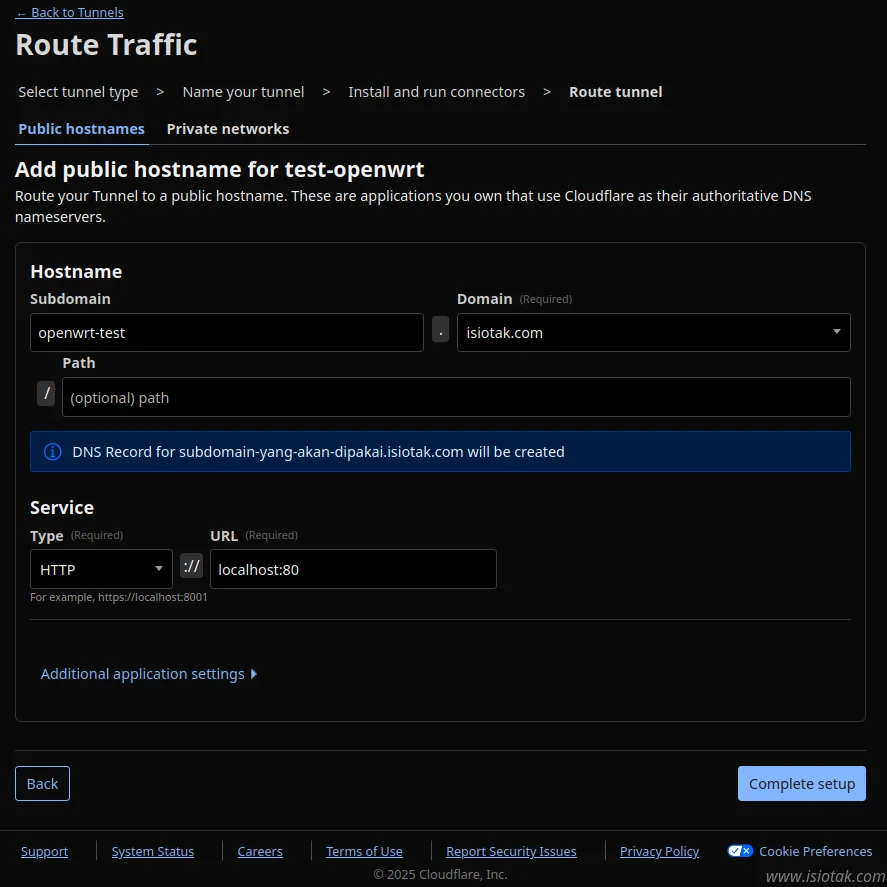This screenshot has width=887, height=887.
Task: Focus the URL field with localhost:80
Action: tap(353, 569)
